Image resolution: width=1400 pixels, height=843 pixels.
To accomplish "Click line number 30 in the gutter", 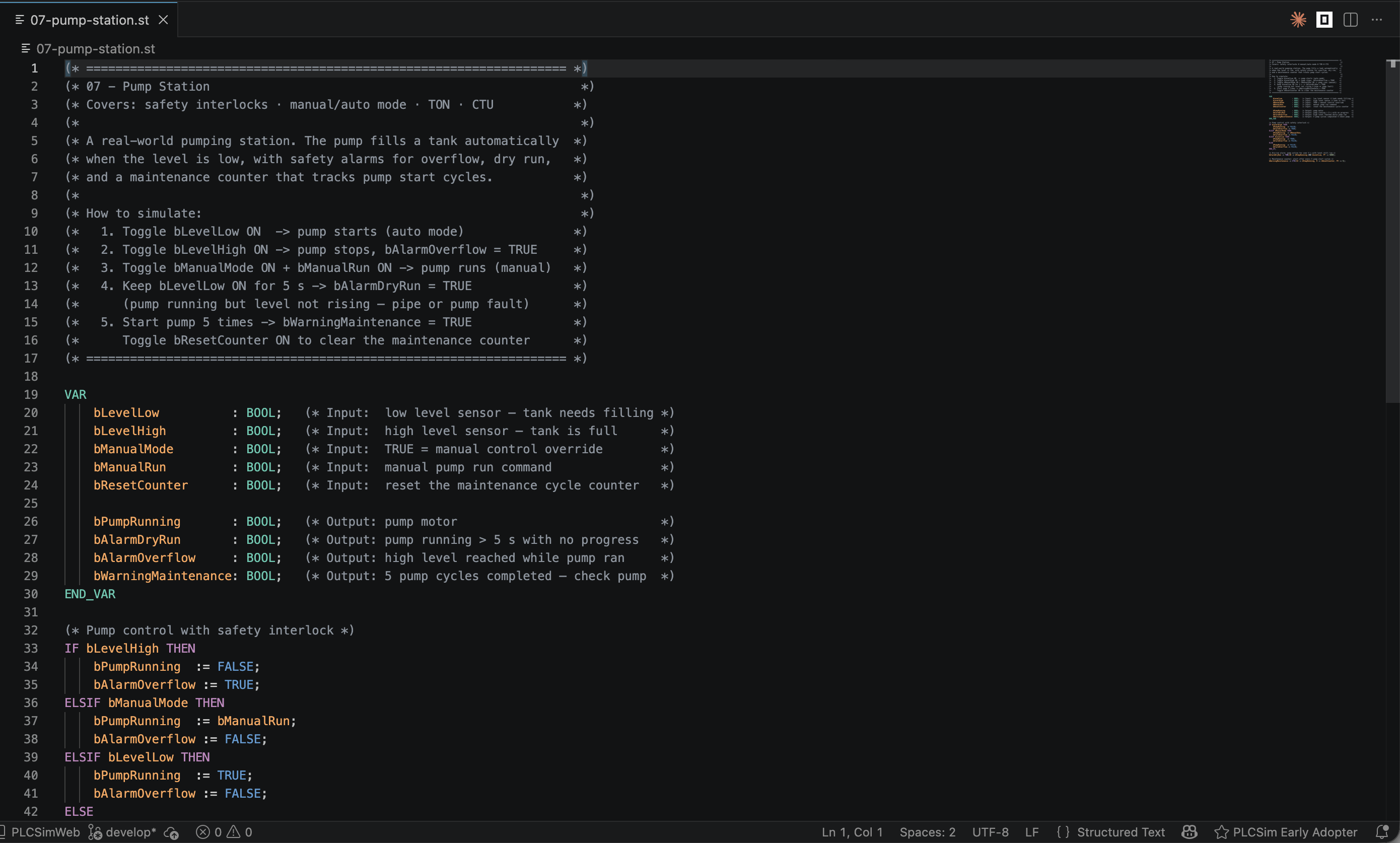I will [31, 594].
